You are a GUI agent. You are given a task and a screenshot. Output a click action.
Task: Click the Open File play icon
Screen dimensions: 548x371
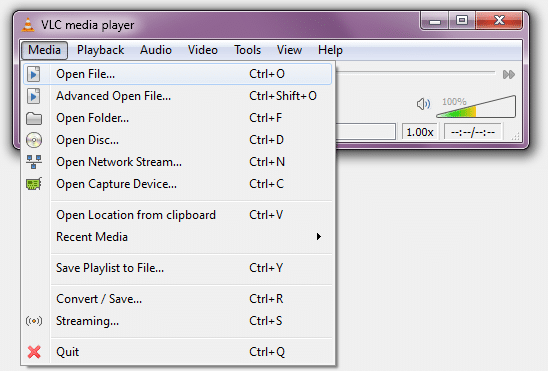point(34,74)
